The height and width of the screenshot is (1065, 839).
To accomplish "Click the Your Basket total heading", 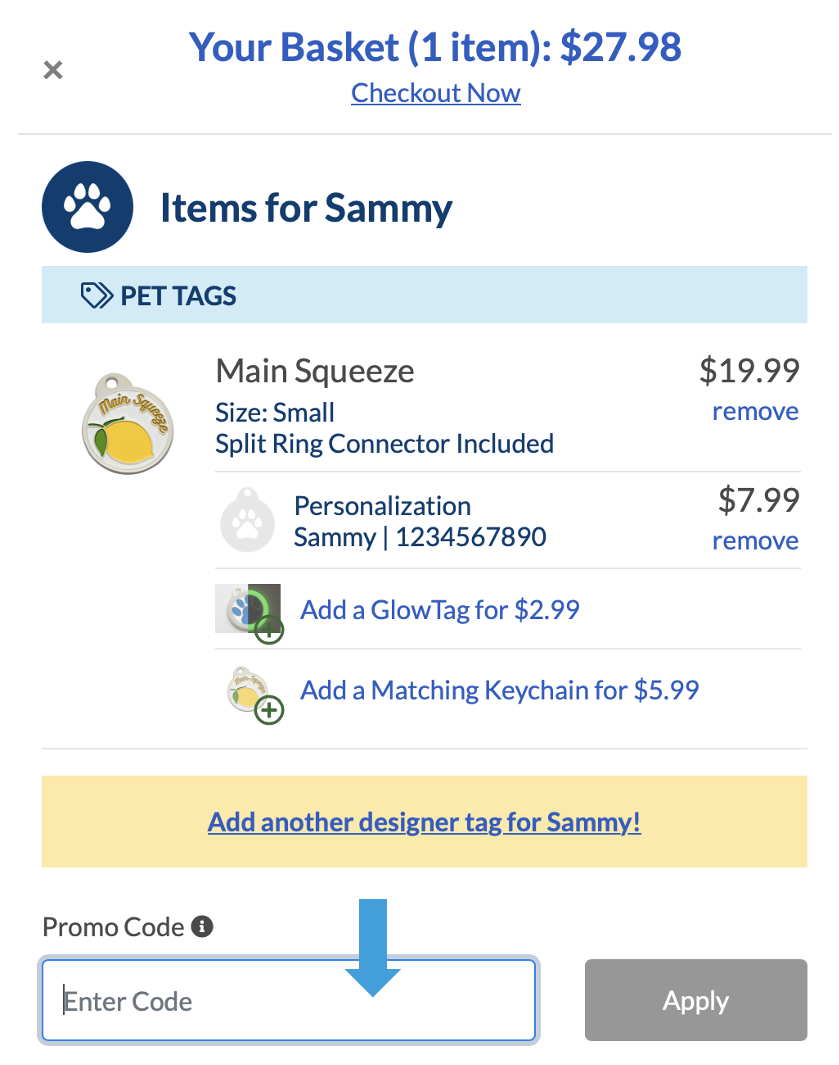I will coord(436,46).
